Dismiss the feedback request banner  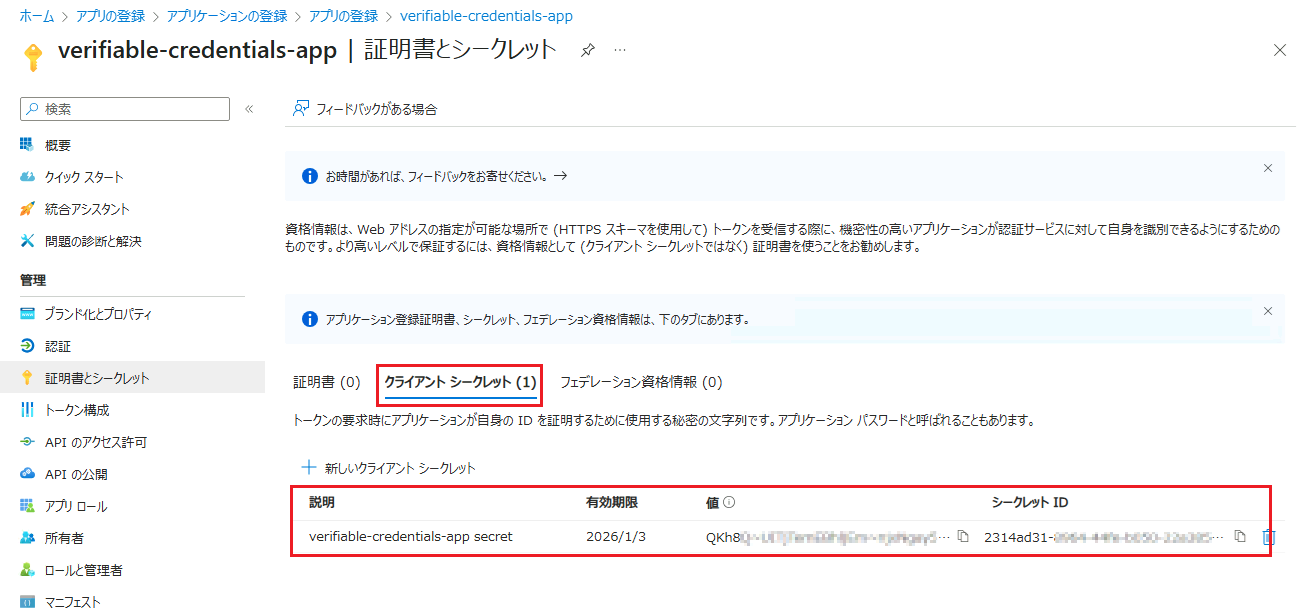tap(1267, 168)
